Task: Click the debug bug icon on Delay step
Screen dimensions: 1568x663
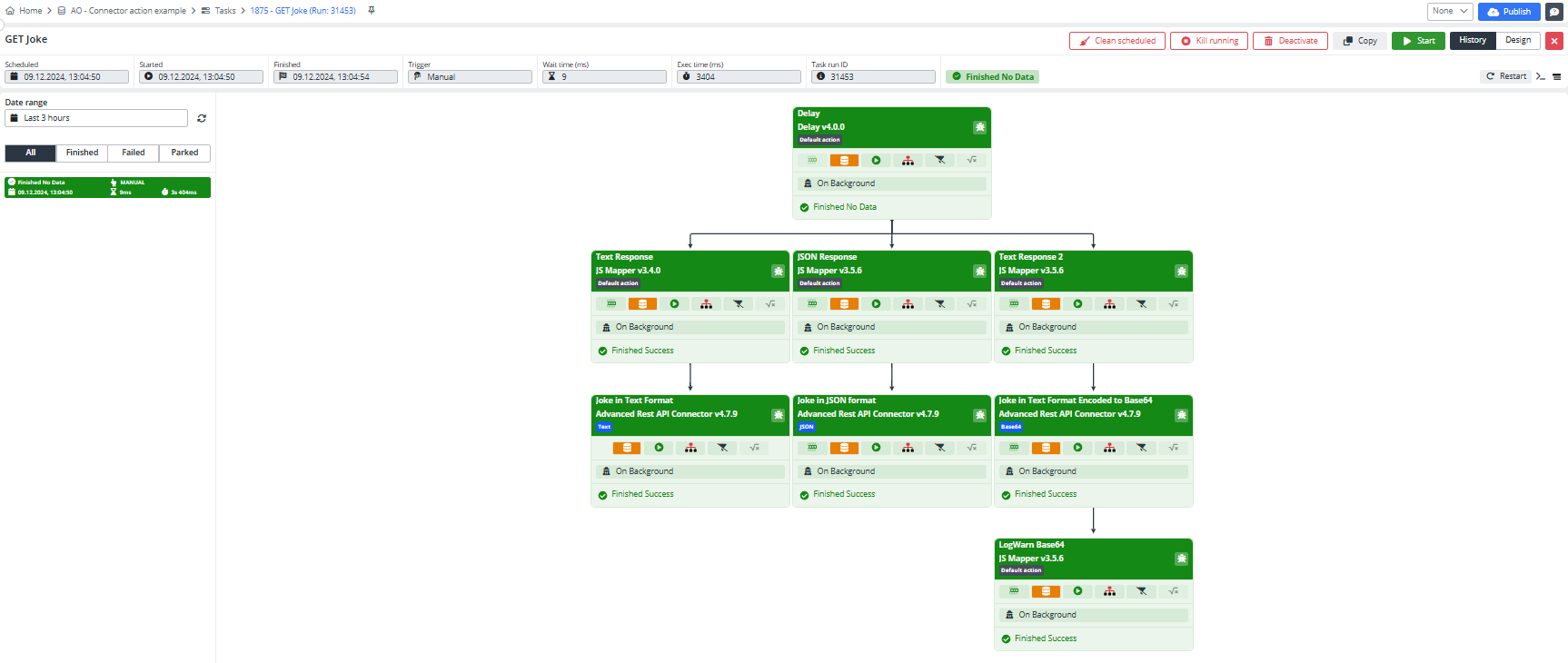Action: [x=979, y=127]
